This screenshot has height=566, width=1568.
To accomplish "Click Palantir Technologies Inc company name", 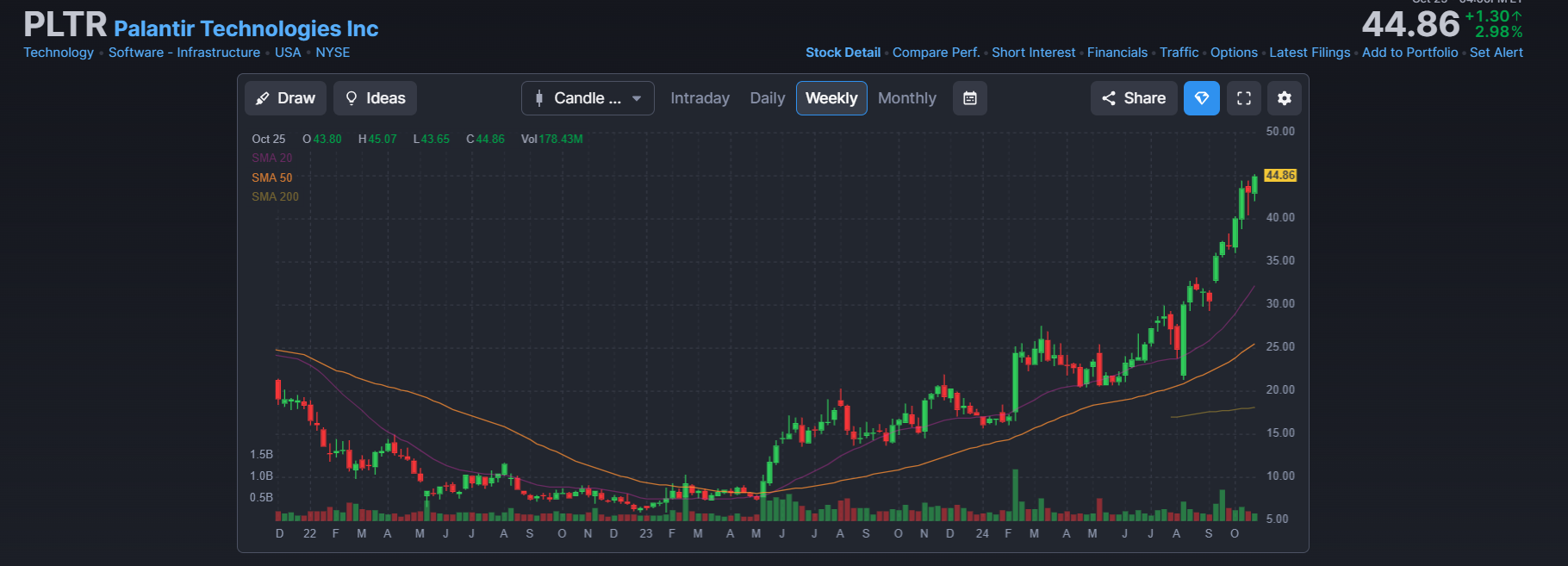I will point(246,28).
